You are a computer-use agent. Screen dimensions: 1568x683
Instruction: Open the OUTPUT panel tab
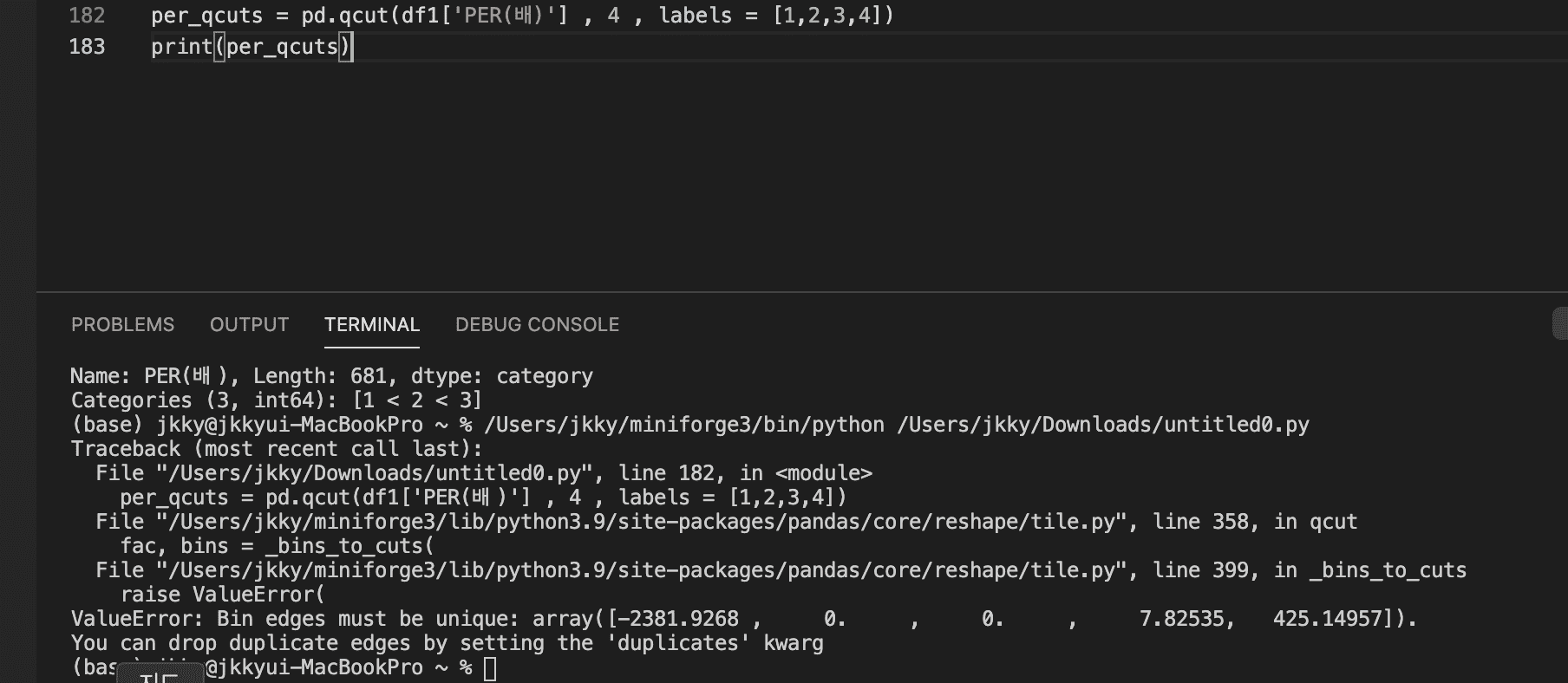pos(249,325)
